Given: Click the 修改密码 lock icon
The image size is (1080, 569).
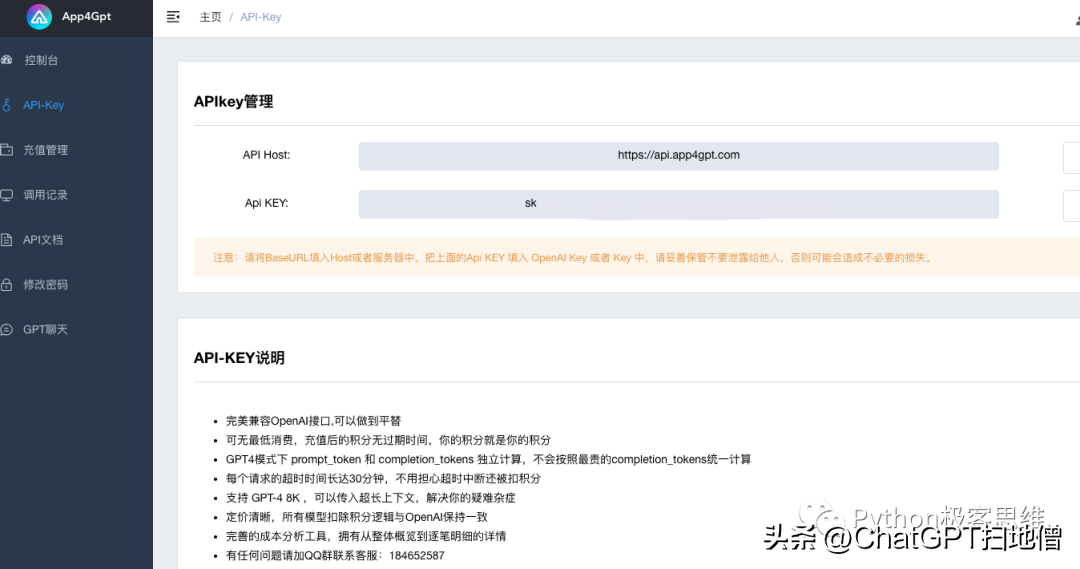Looking at the screenshot, I should point(7,284).
